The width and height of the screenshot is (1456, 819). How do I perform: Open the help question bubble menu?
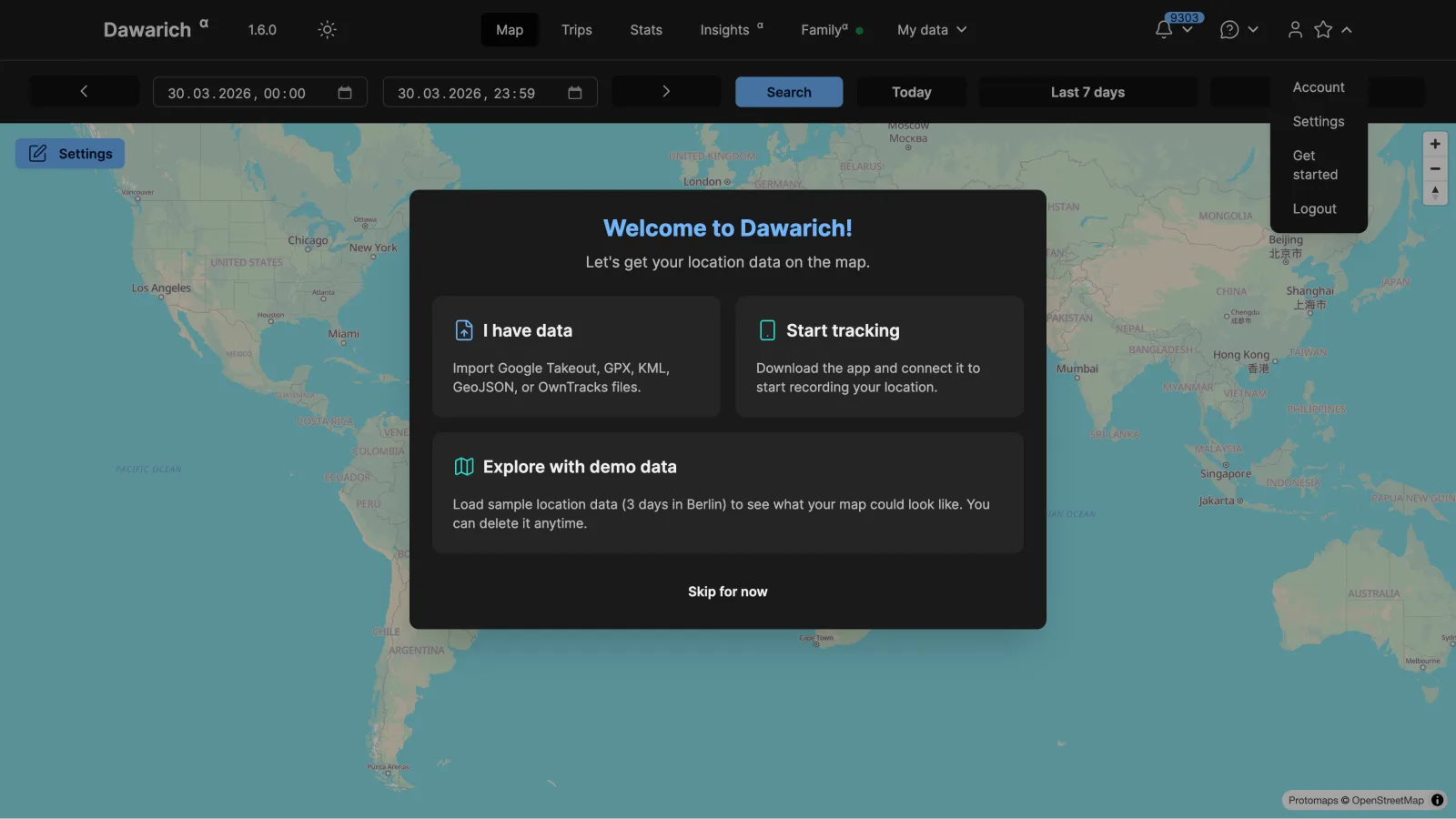[1229, 30]
